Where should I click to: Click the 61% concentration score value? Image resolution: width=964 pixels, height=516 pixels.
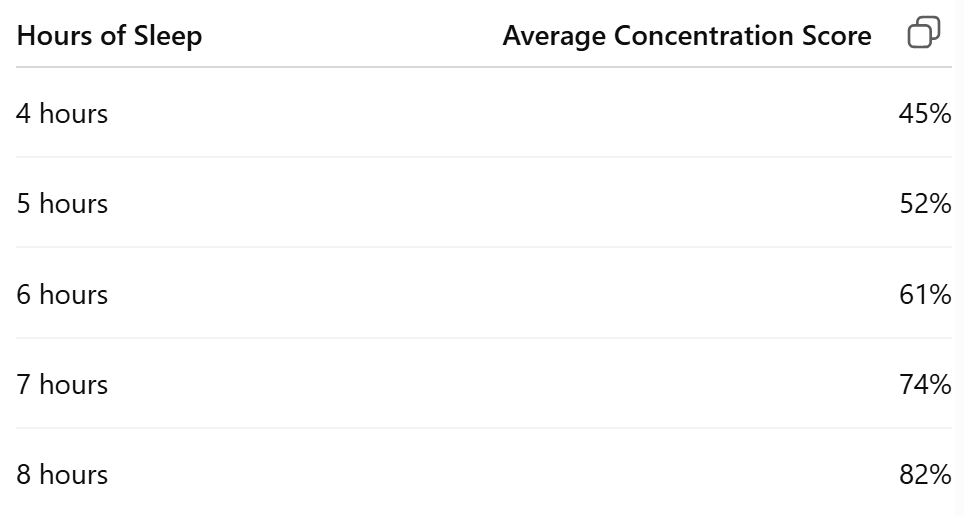pos(925,295)
